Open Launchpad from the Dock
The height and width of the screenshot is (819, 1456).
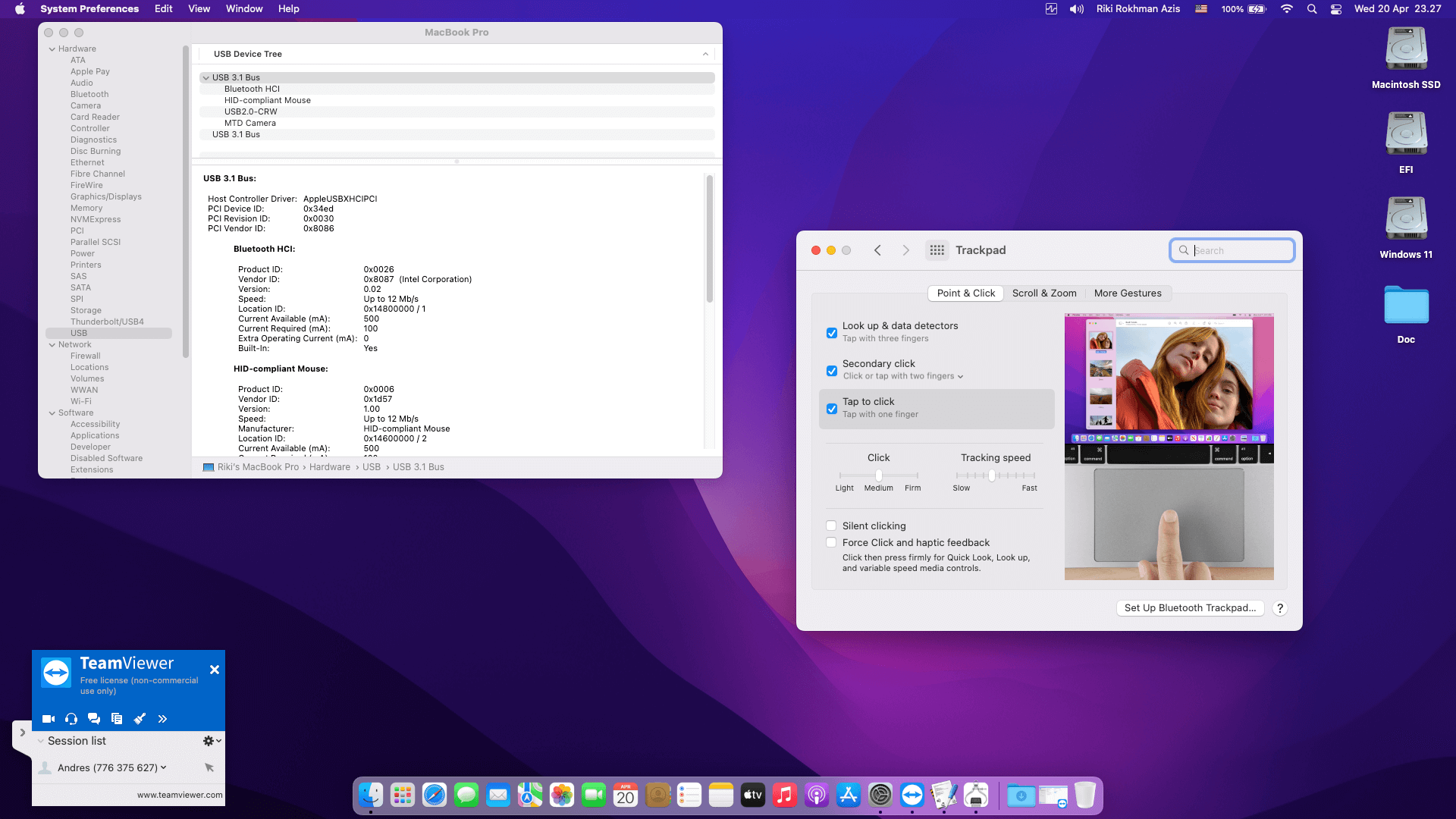[403, 795]
